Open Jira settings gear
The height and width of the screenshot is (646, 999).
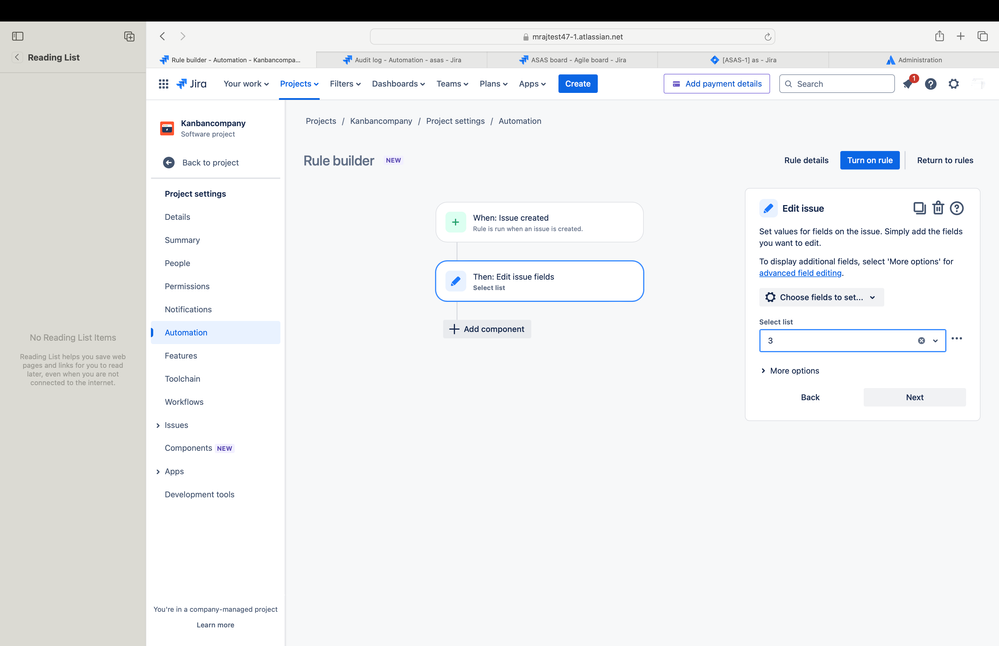click(x=954, y=84)
